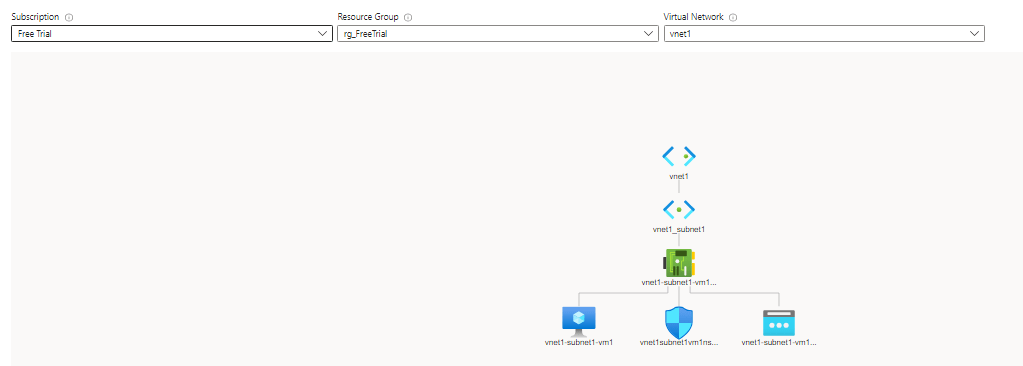
Task: Open the Subscription dropdown showing Free Trial
Action: pos(172,34)
